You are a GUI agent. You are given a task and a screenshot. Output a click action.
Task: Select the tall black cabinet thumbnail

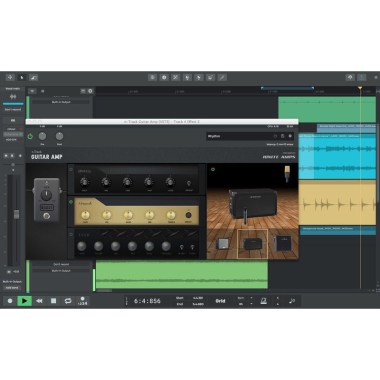(283, 244)
